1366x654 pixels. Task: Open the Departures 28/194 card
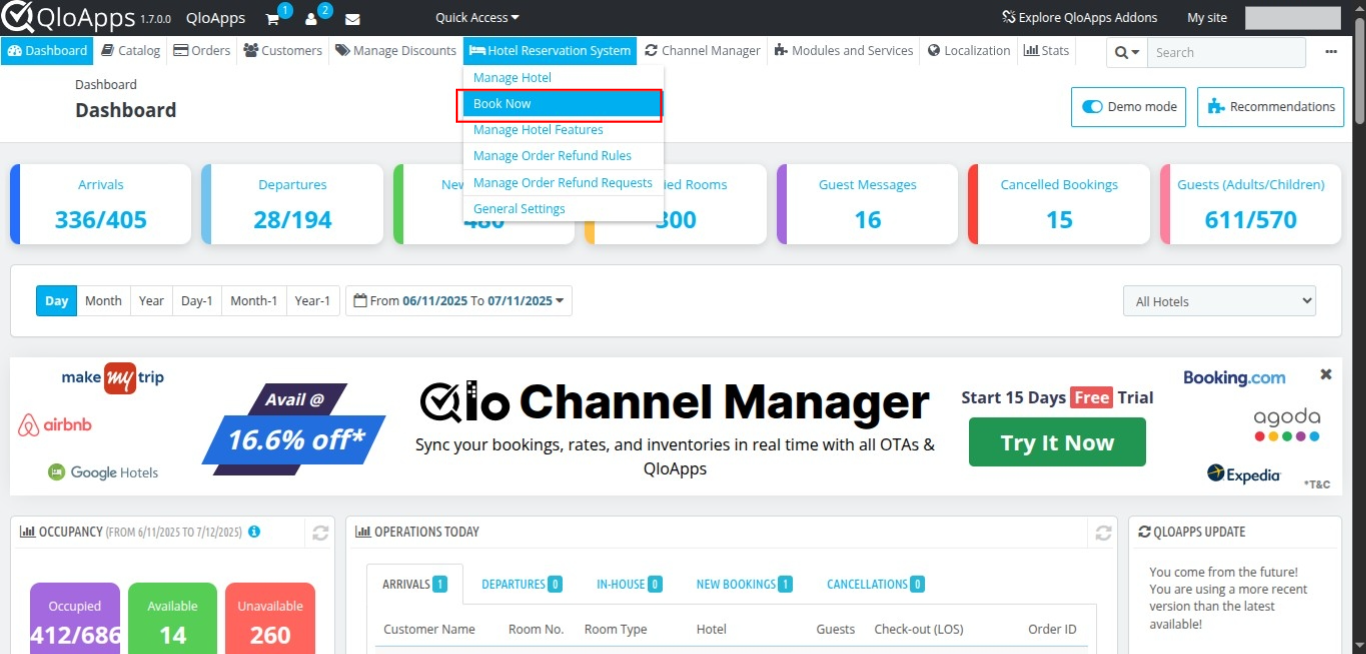[x=292, y=204]
